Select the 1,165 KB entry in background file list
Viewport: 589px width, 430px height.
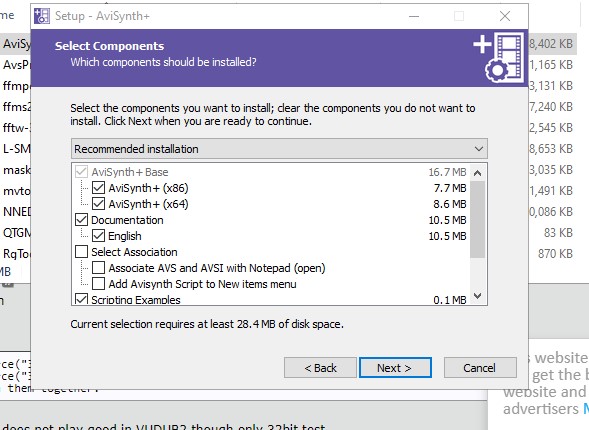click(x=551, y=65)
